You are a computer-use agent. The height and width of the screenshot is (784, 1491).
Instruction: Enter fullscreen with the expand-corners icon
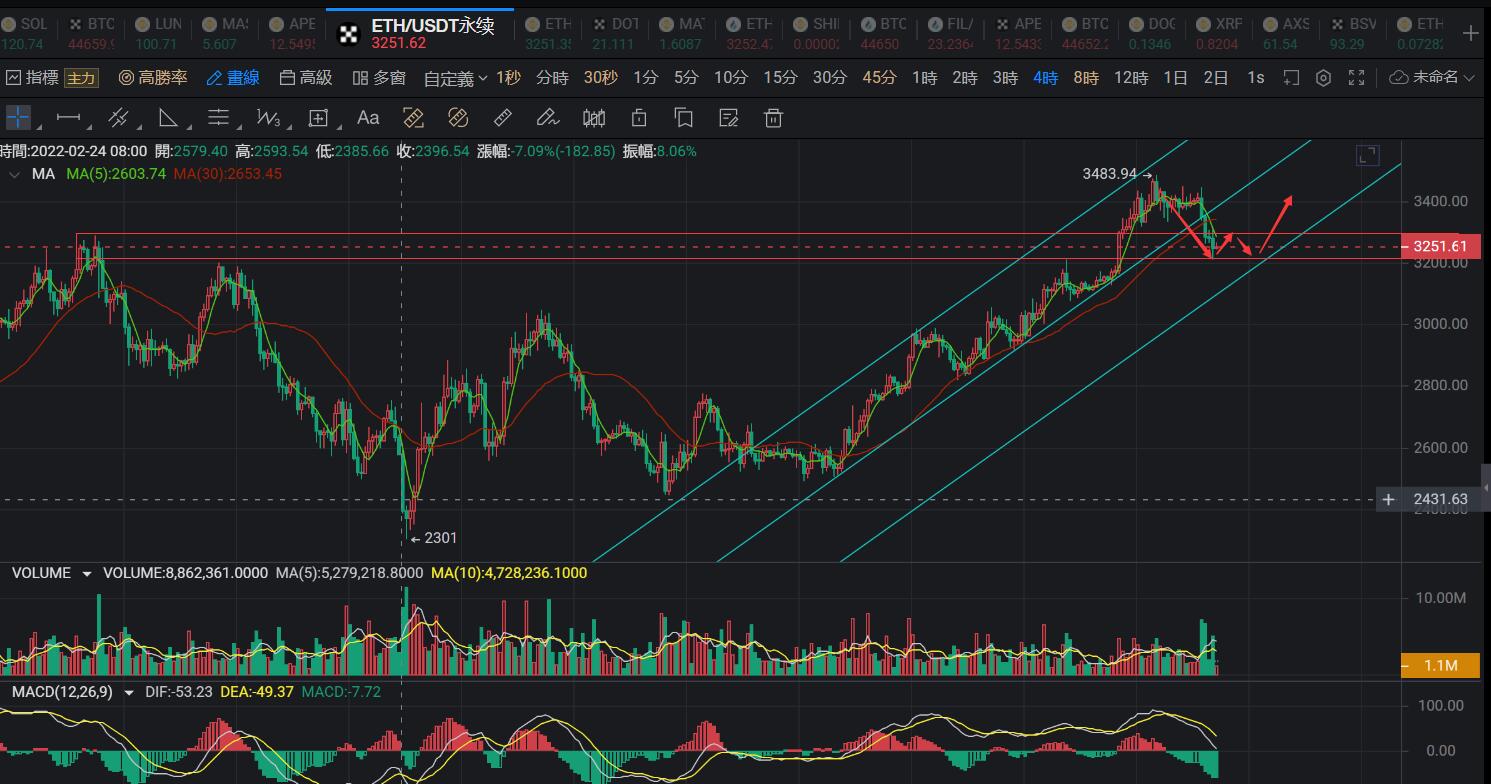click(x=1357, y=78)
